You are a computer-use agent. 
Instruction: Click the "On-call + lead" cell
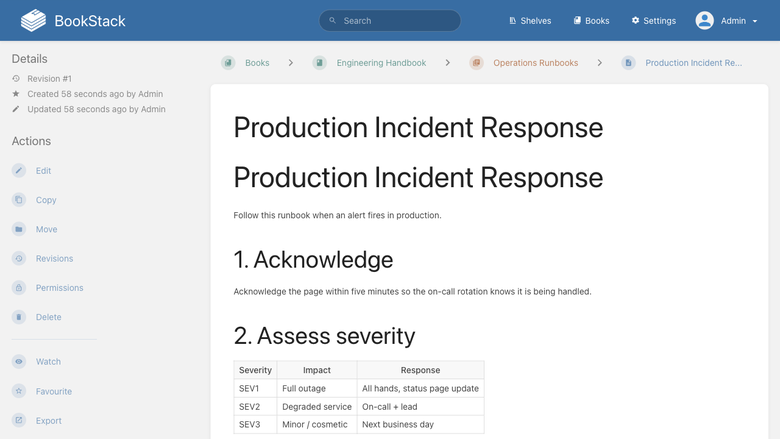[420, 406]
